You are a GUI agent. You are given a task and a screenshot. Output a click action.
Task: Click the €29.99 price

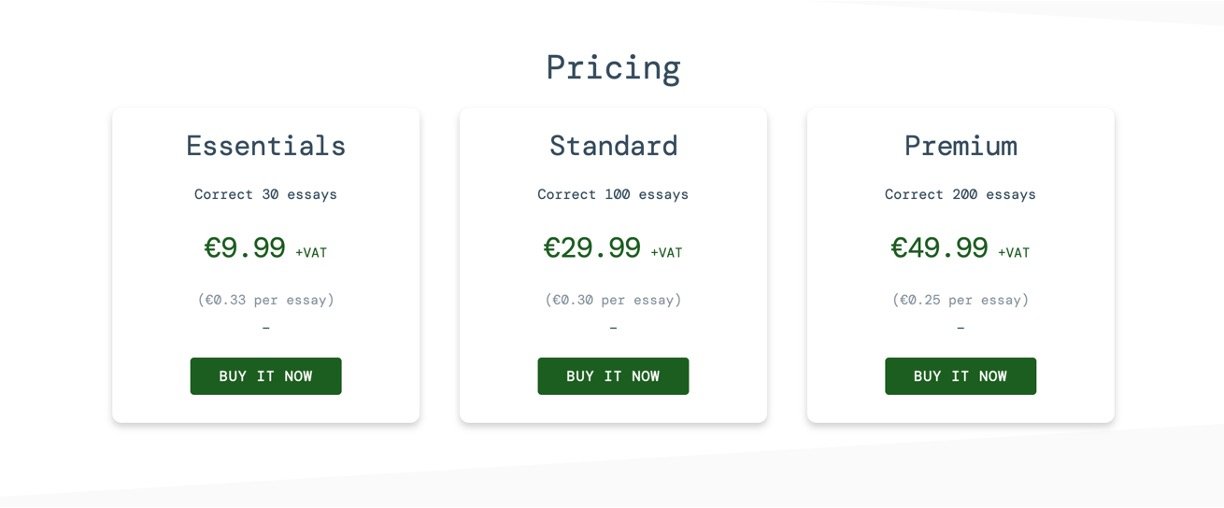pos(592,248)
